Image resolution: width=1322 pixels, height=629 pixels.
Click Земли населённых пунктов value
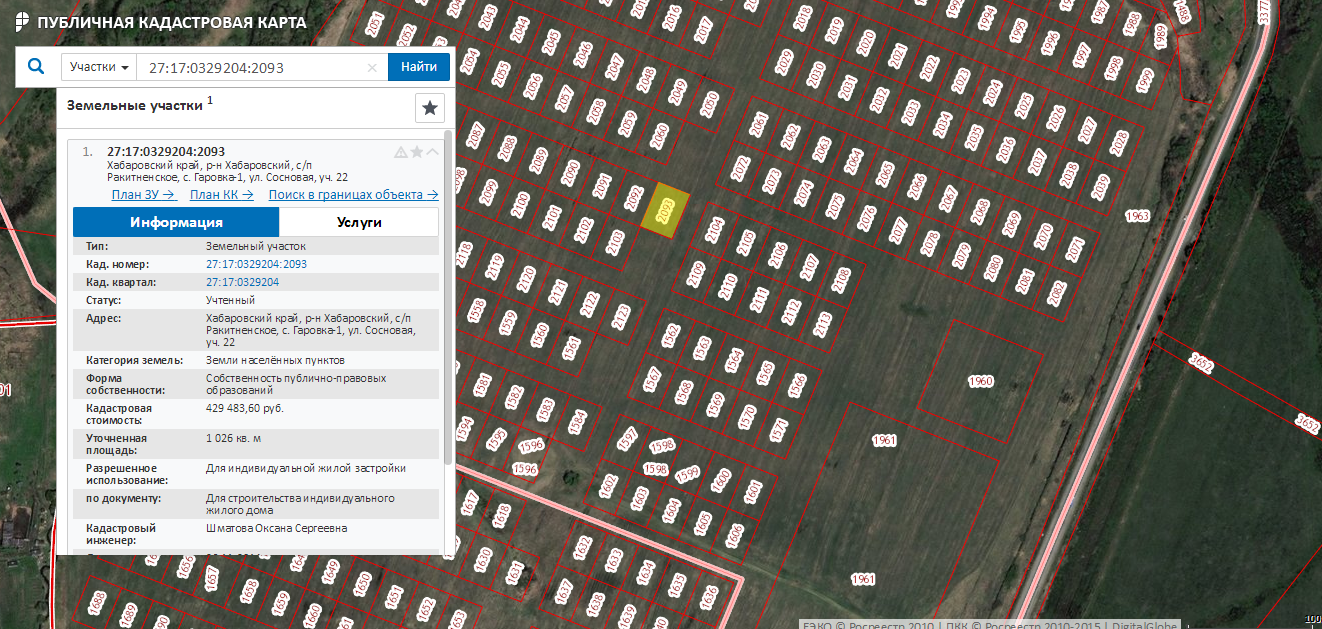tap(275, 359)
